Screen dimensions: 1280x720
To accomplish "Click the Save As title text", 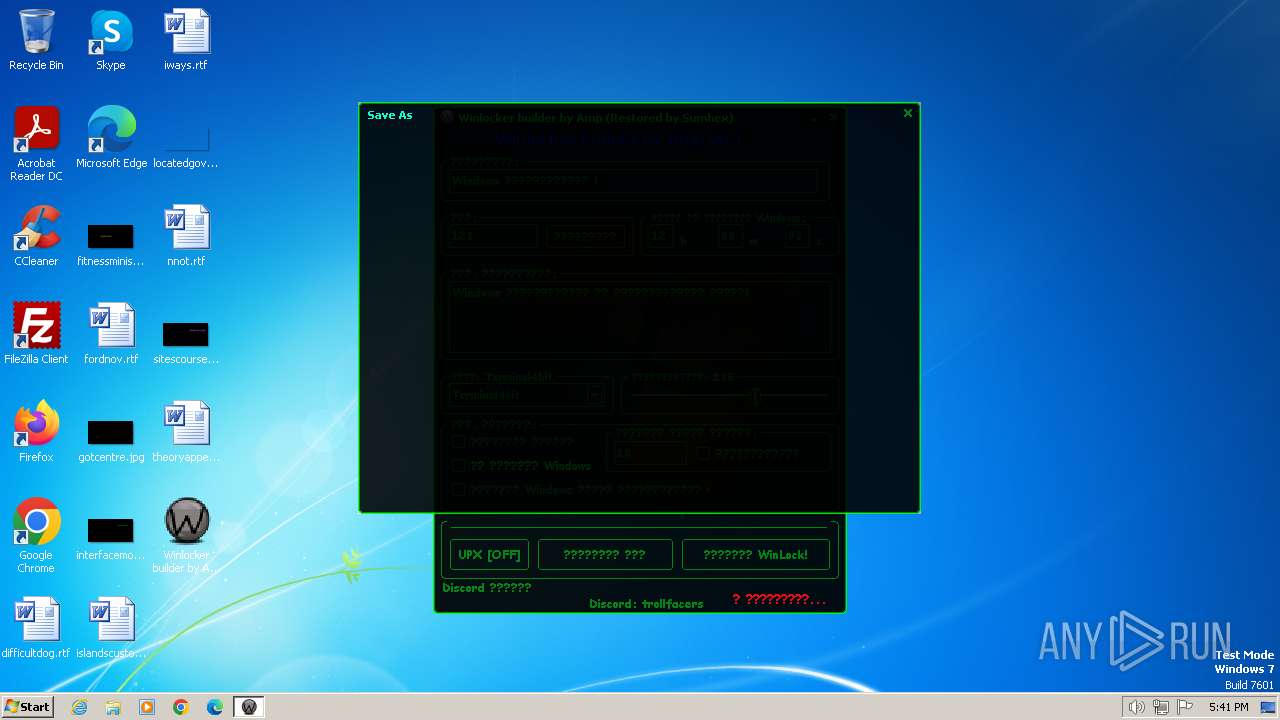I will [x=390, y=115].
